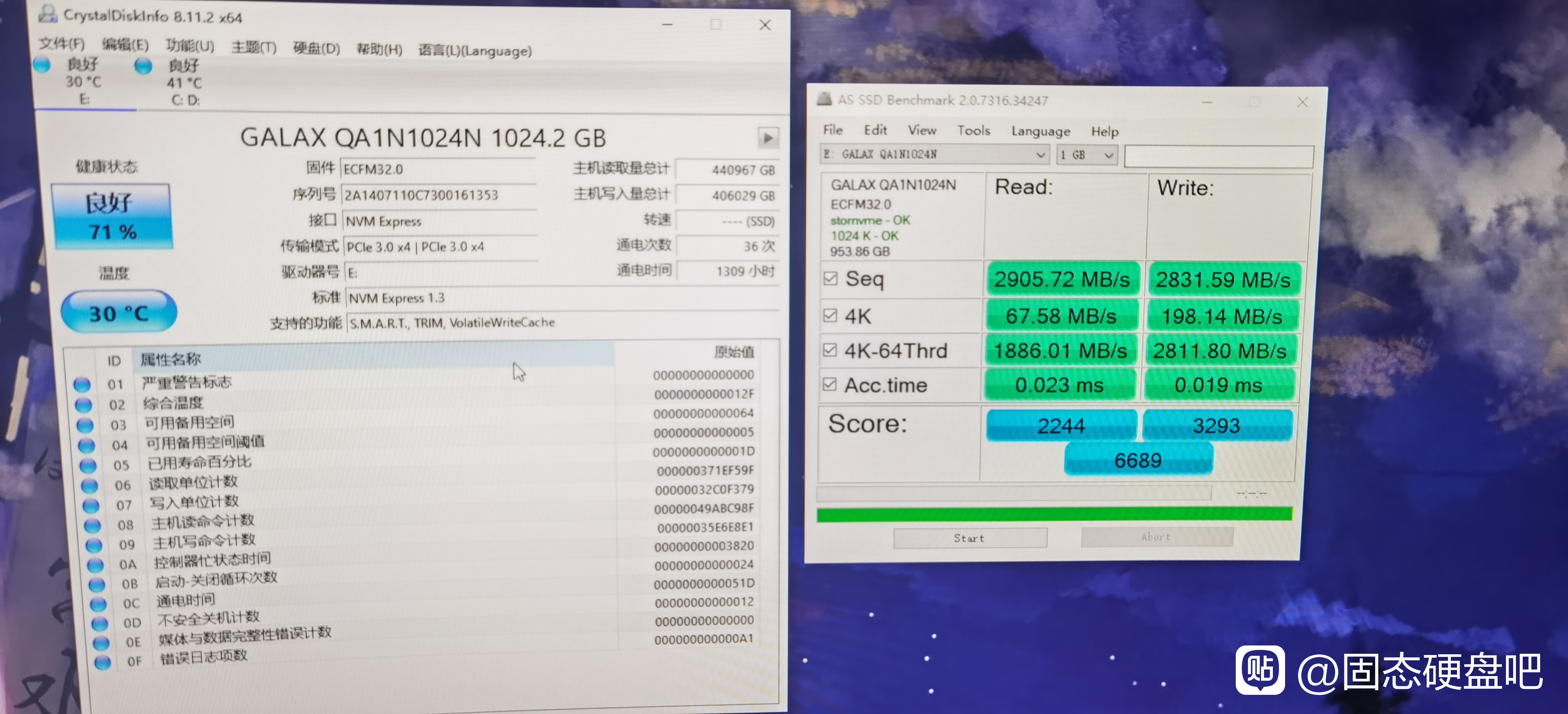This screenshot has height=714, width=1568.
Task: Open the Language menu in AS SSD Benchmark
Action: click(1040, 132)
